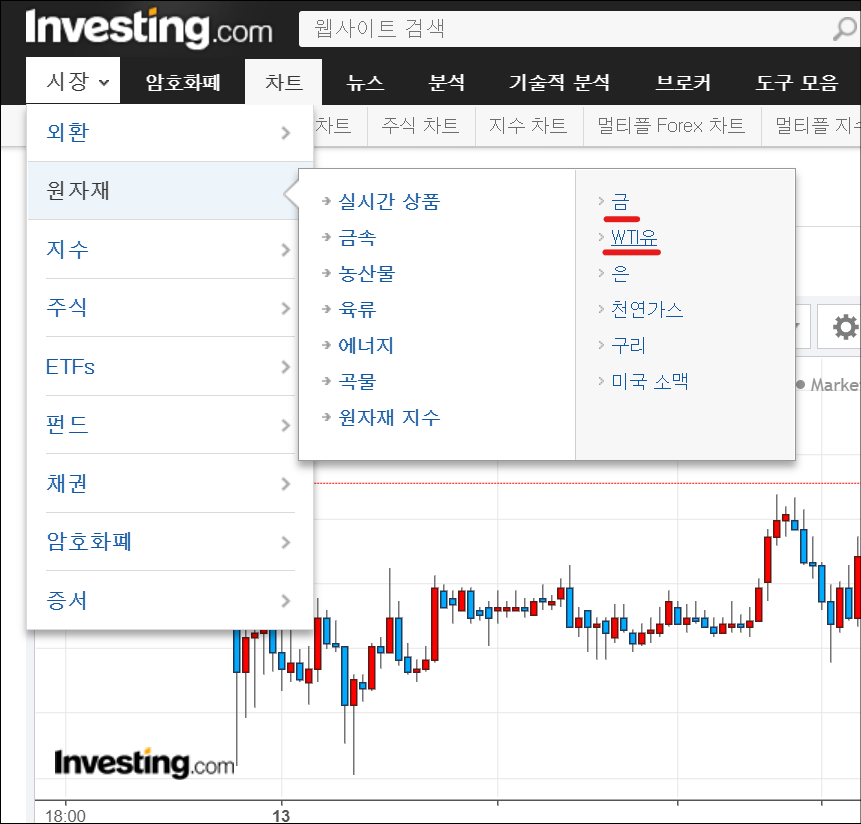
Task: Open the 차트 navigation tab
Action: 283,82
